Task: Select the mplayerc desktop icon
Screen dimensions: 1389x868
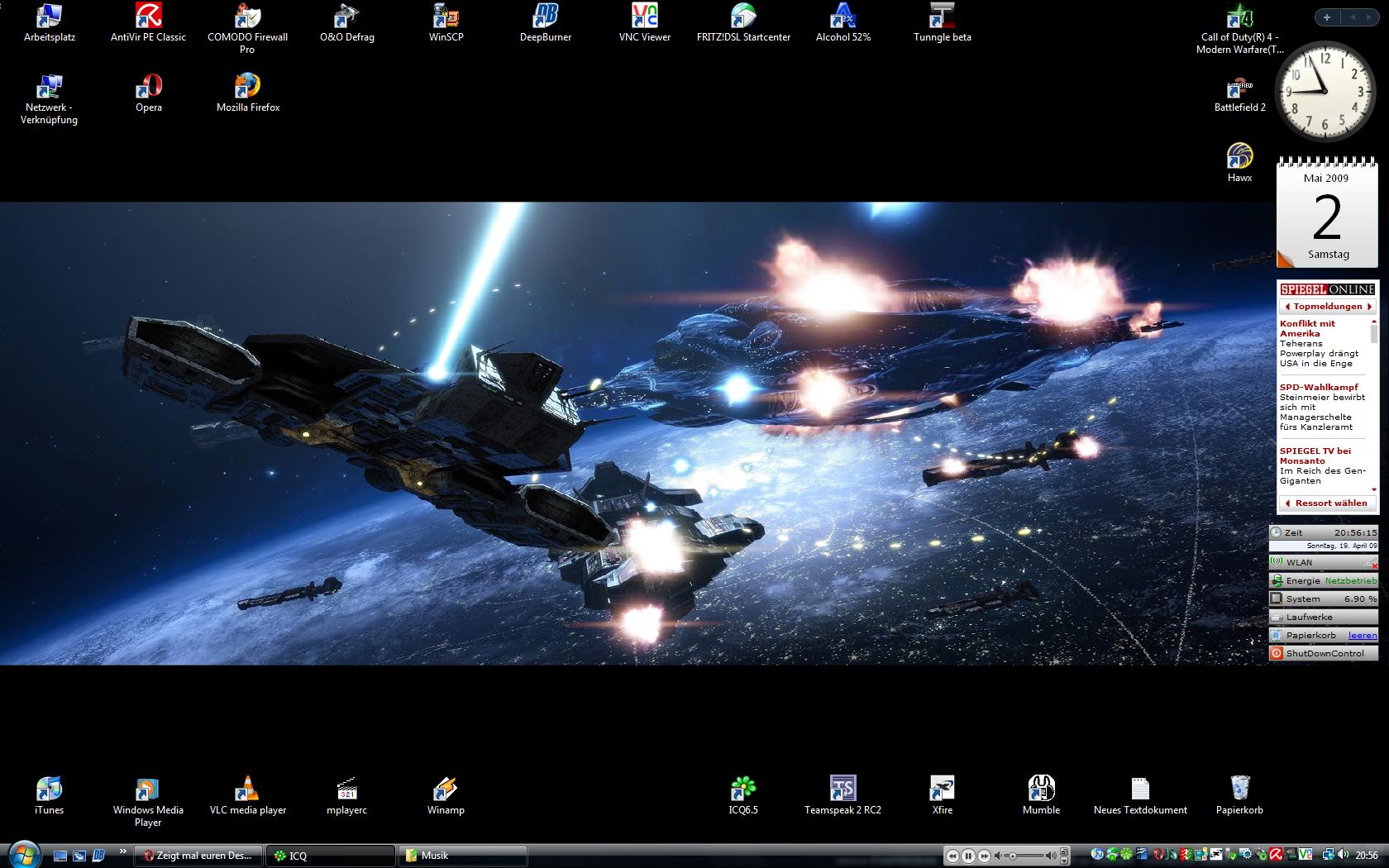Action: pos(347,795)
